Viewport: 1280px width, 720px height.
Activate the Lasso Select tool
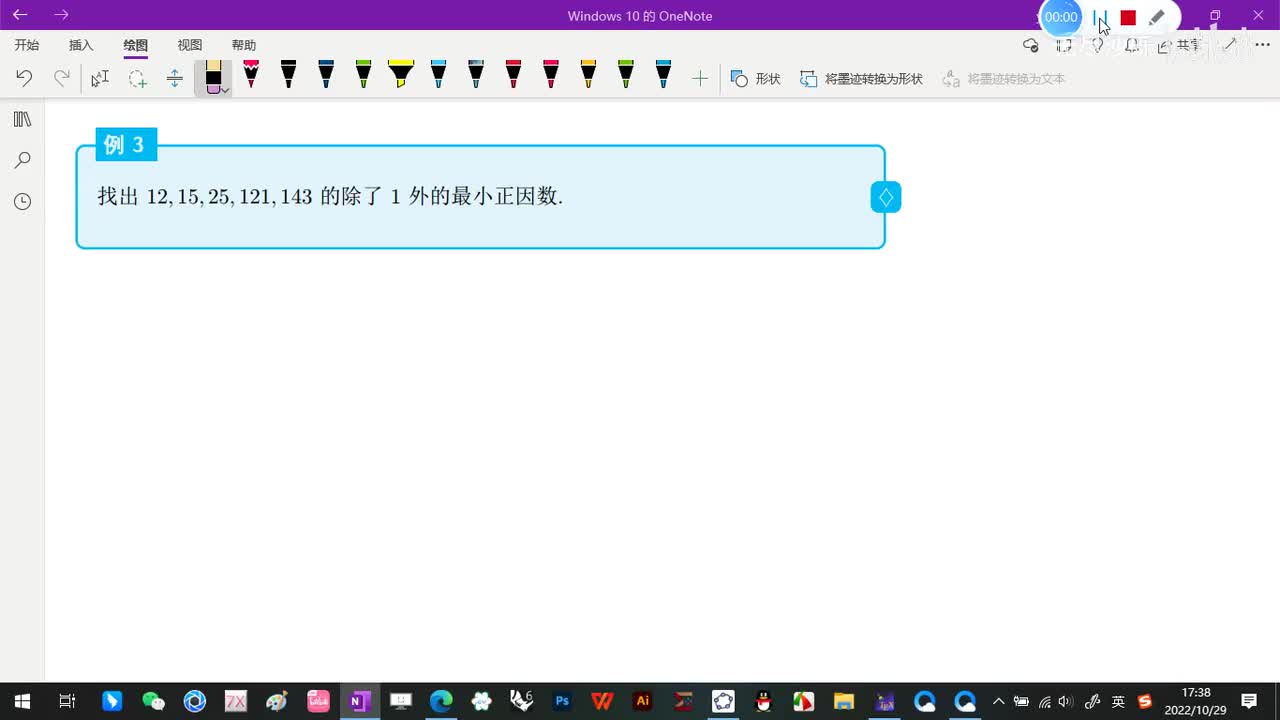[x=137, y=78]
